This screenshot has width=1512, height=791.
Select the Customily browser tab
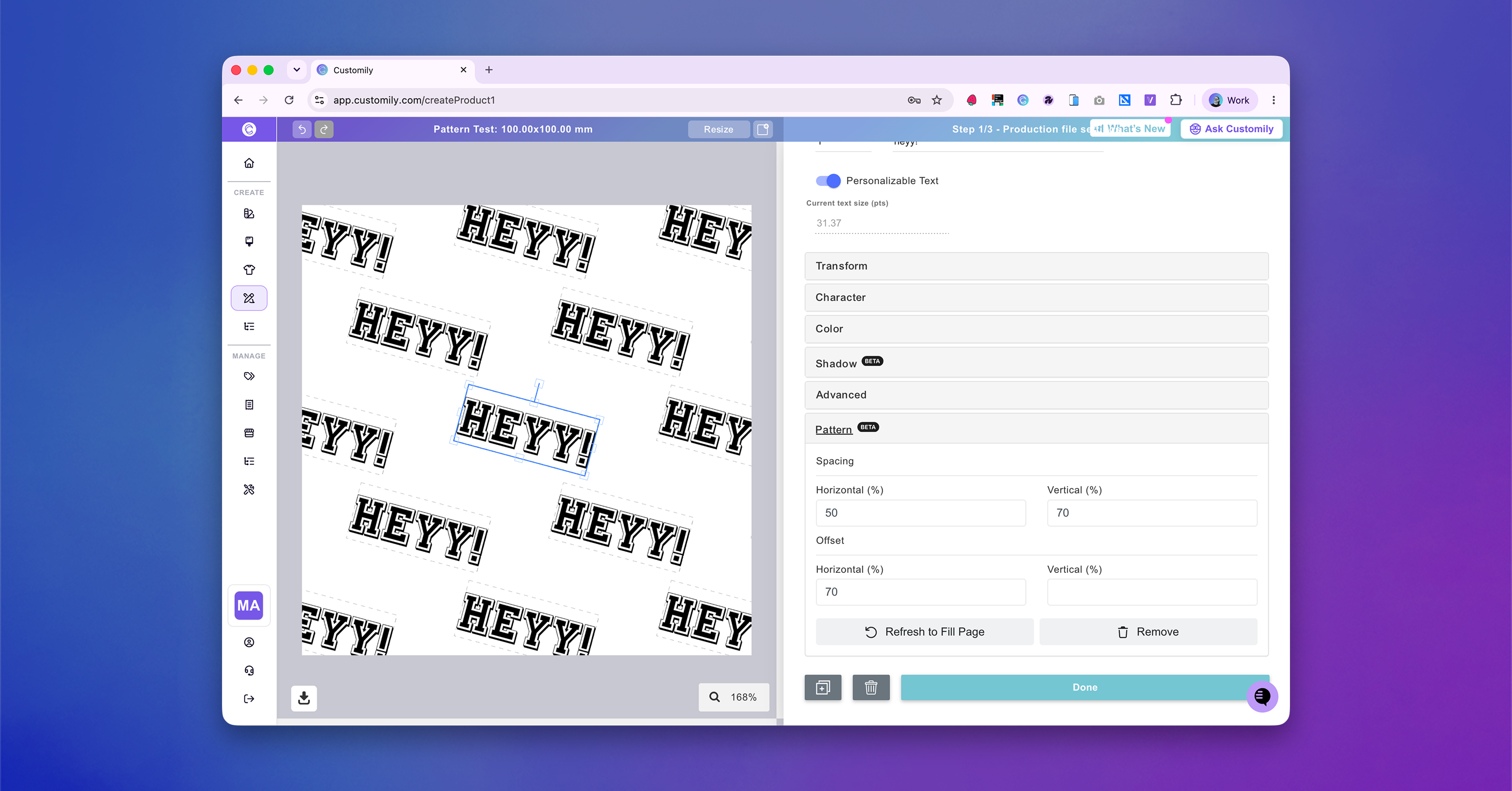pos(392,70)
